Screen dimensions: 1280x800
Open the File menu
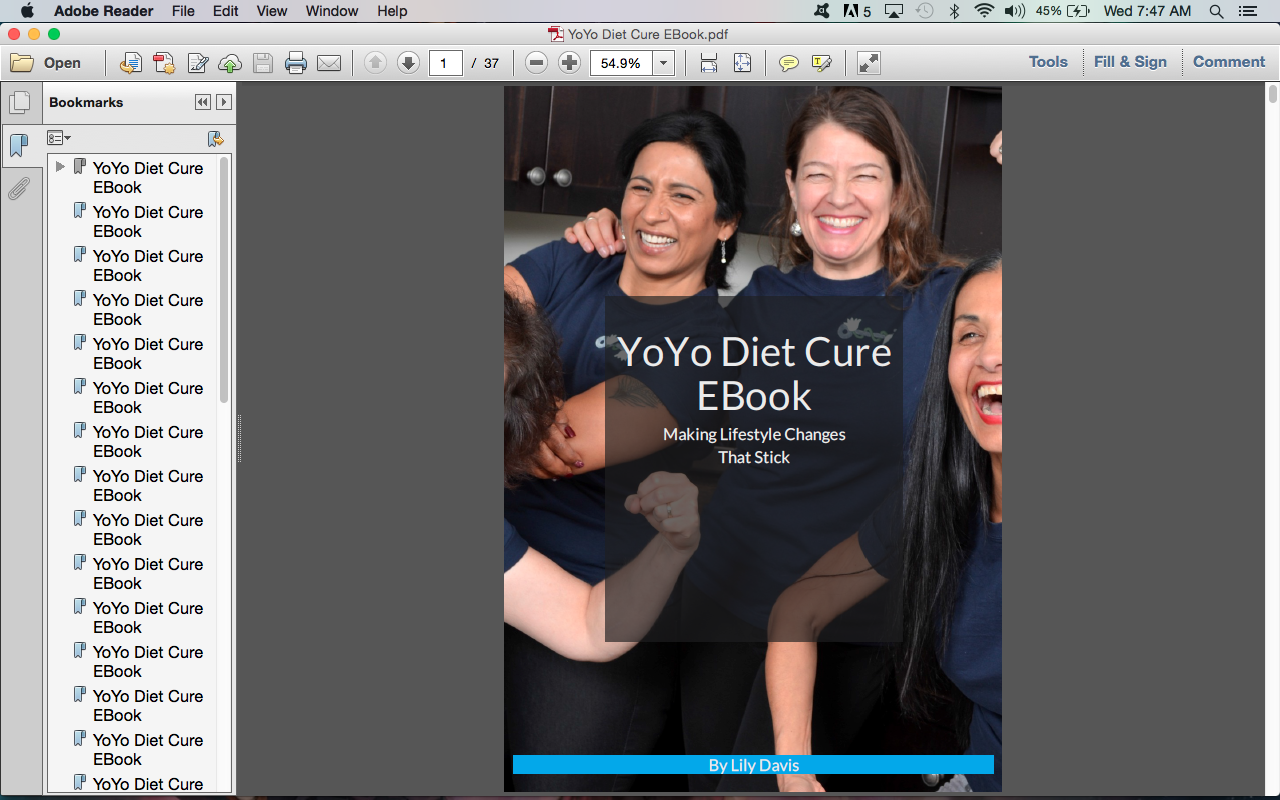coord(183,11)
